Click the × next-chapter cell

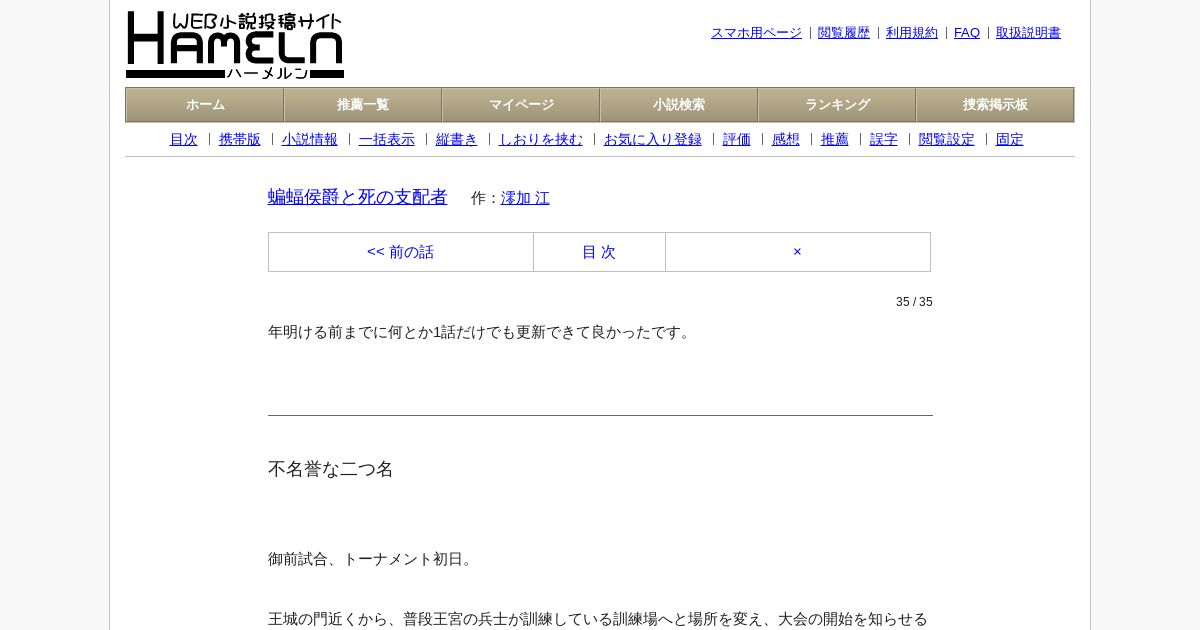(798, 252)
